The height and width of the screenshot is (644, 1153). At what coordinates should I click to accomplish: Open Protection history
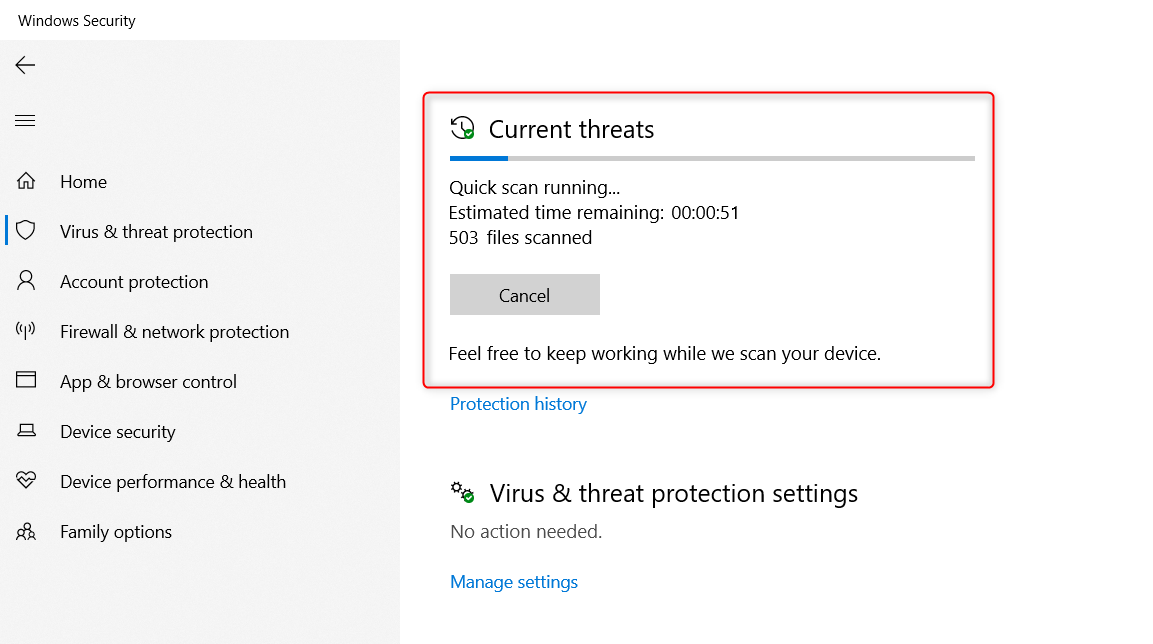pyautogui.click(x=518, y=403)
